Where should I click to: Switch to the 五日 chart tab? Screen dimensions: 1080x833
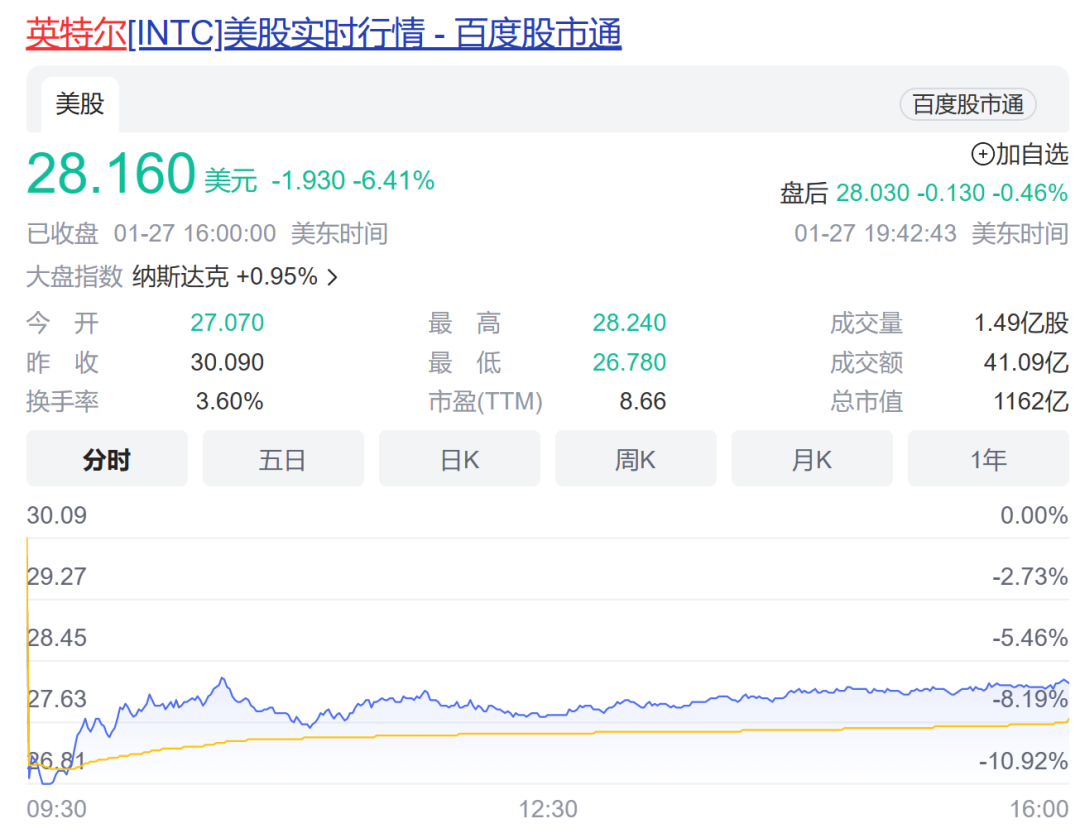283,459
